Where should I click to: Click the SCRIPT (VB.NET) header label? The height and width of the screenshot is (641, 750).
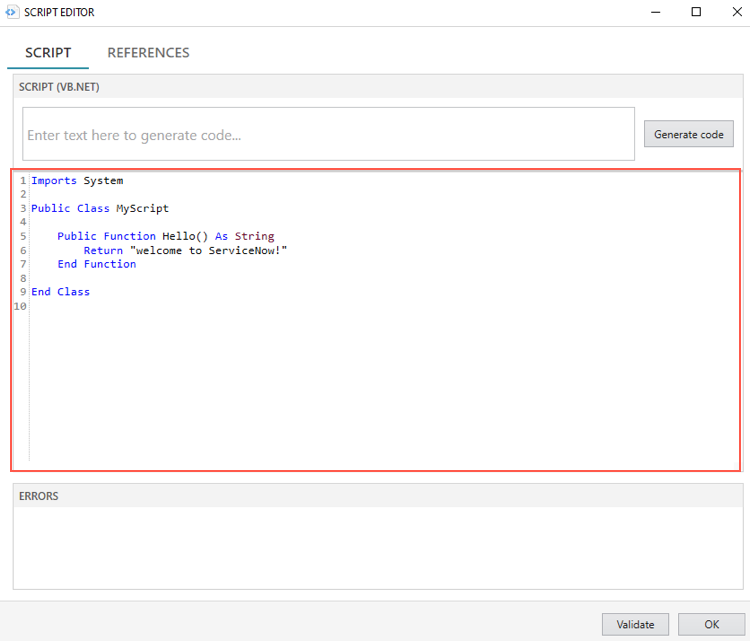(59, 87)
